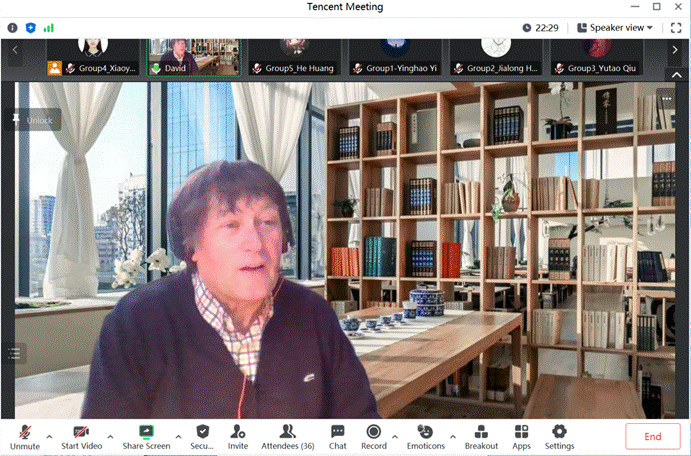Screen dimensions: 691x456
Task: Show the Attendees (36) list
Action: point(287,436)
